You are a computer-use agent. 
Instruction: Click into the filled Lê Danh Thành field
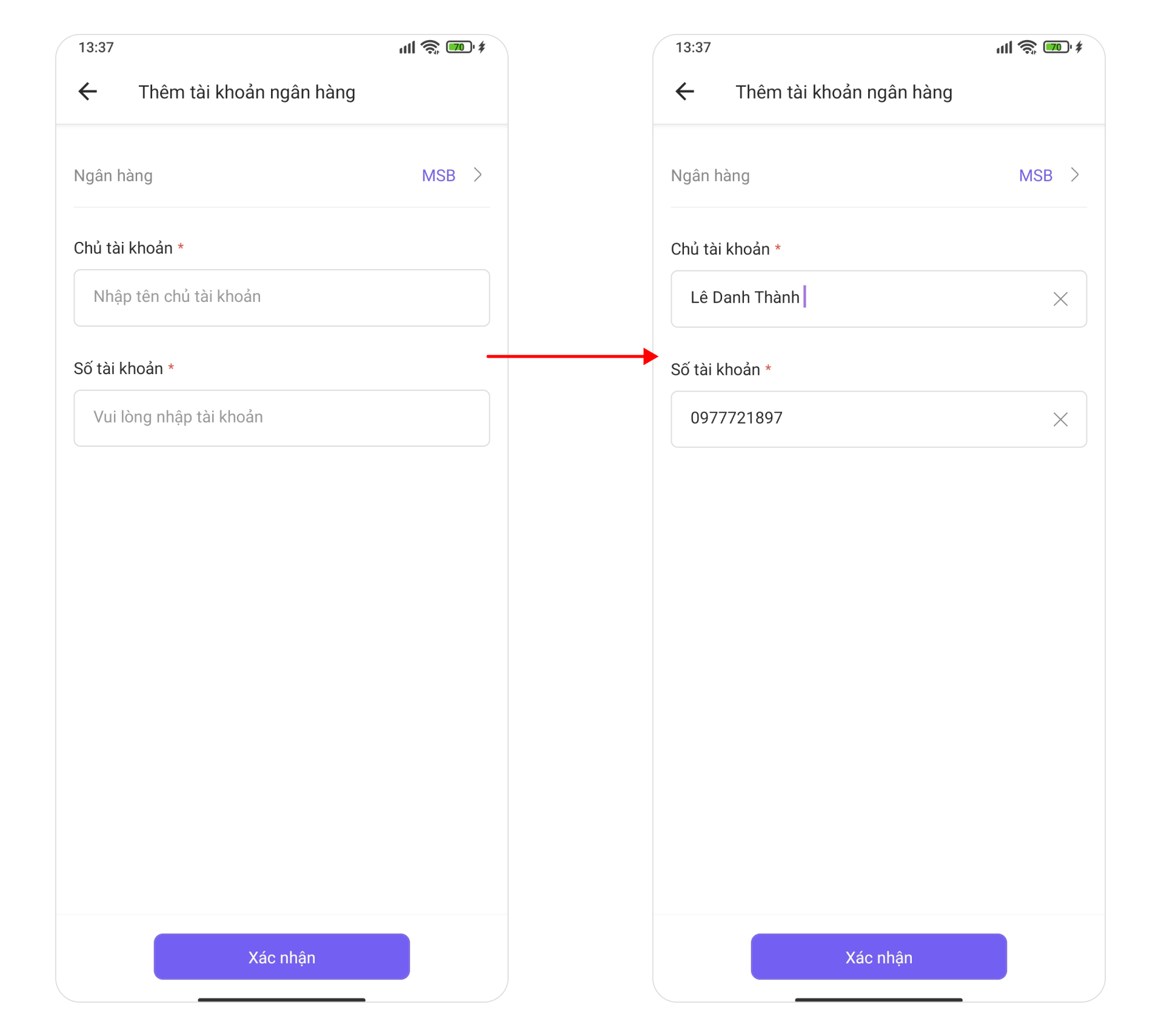tap(861, 299)
